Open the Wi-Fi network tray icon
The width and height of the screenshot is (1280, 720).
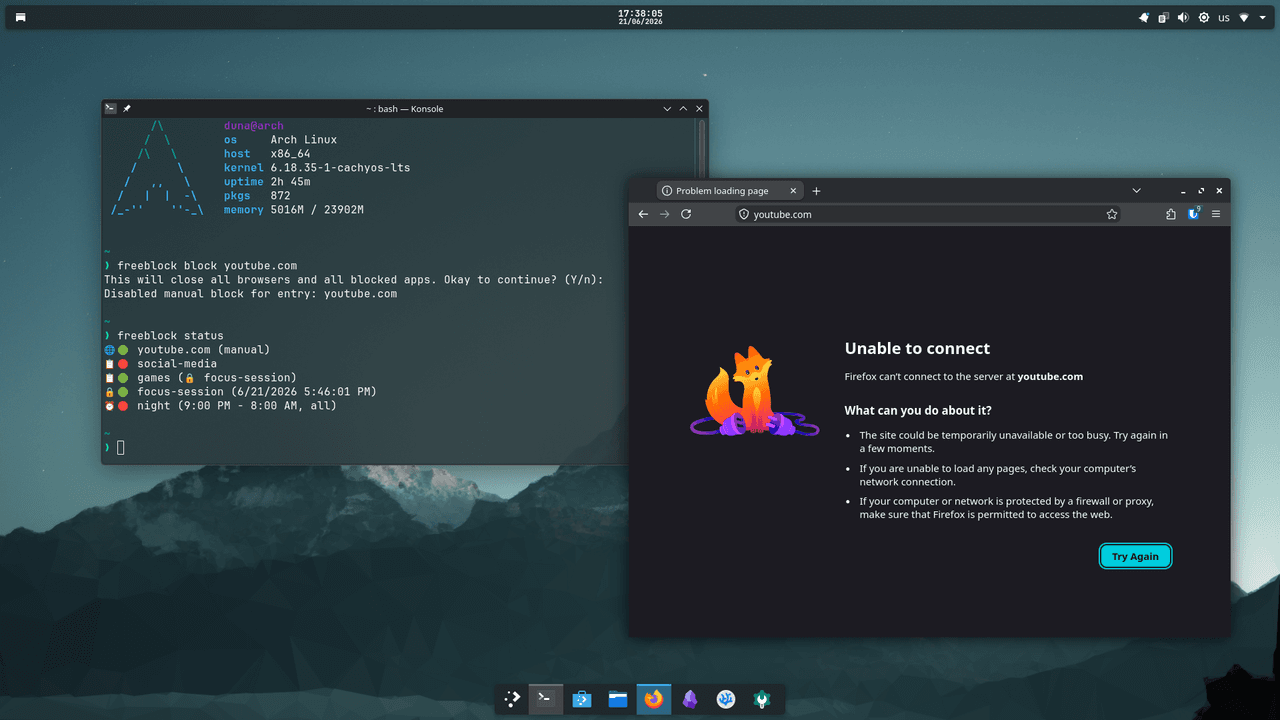pos(1244,18)
